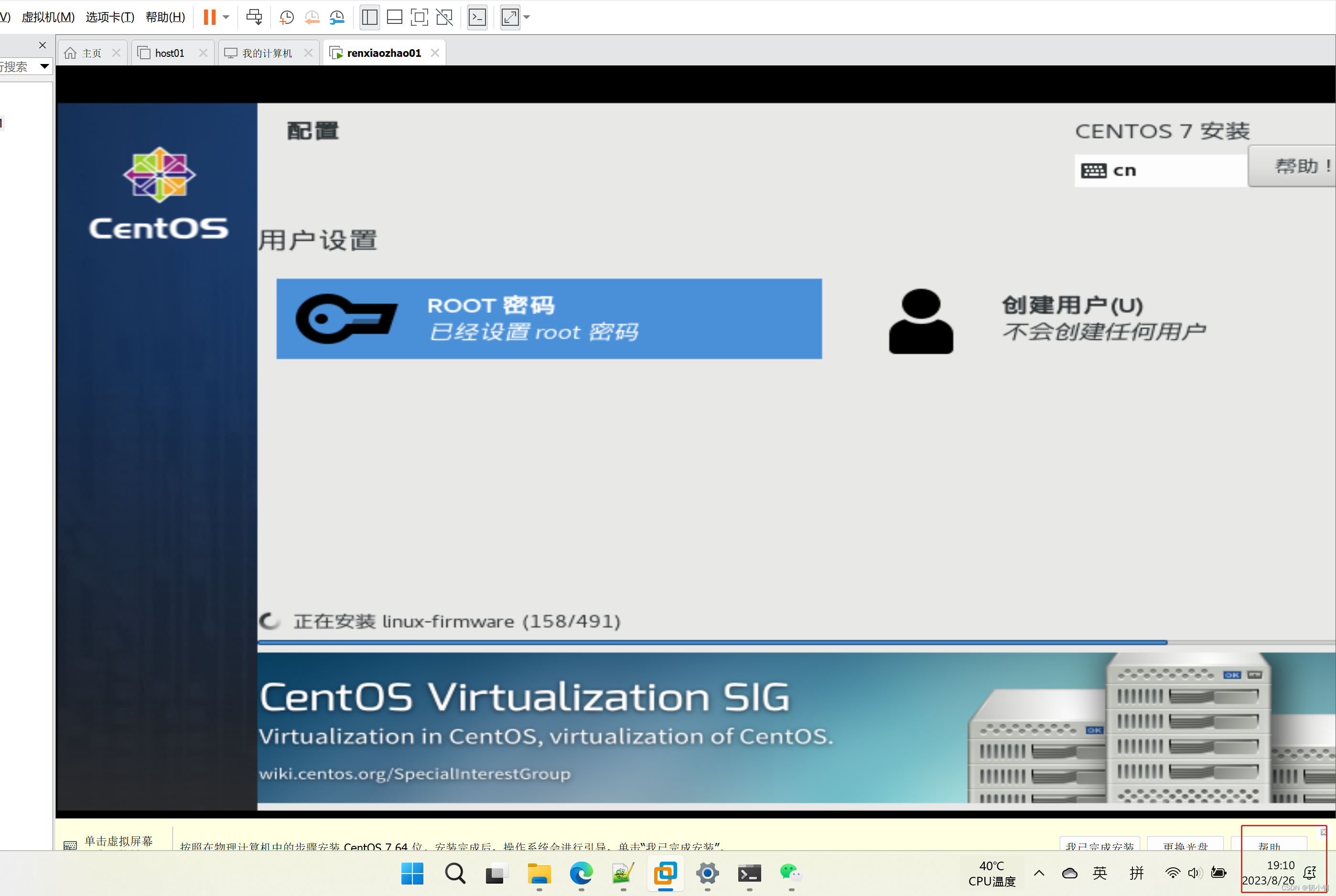Click the installation progress bar

tap(712, 643)
